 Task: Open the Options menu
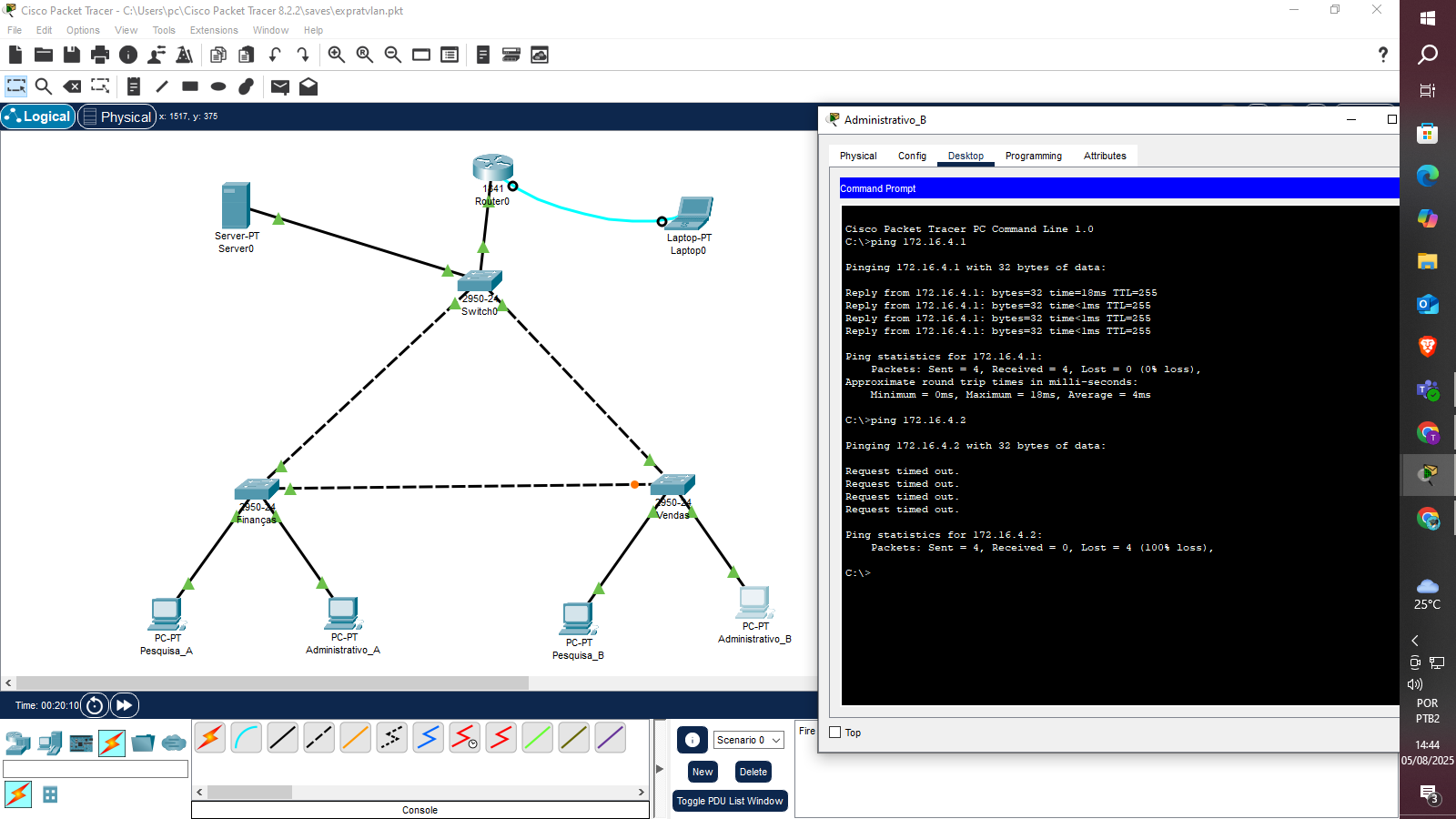coord(83,30)
